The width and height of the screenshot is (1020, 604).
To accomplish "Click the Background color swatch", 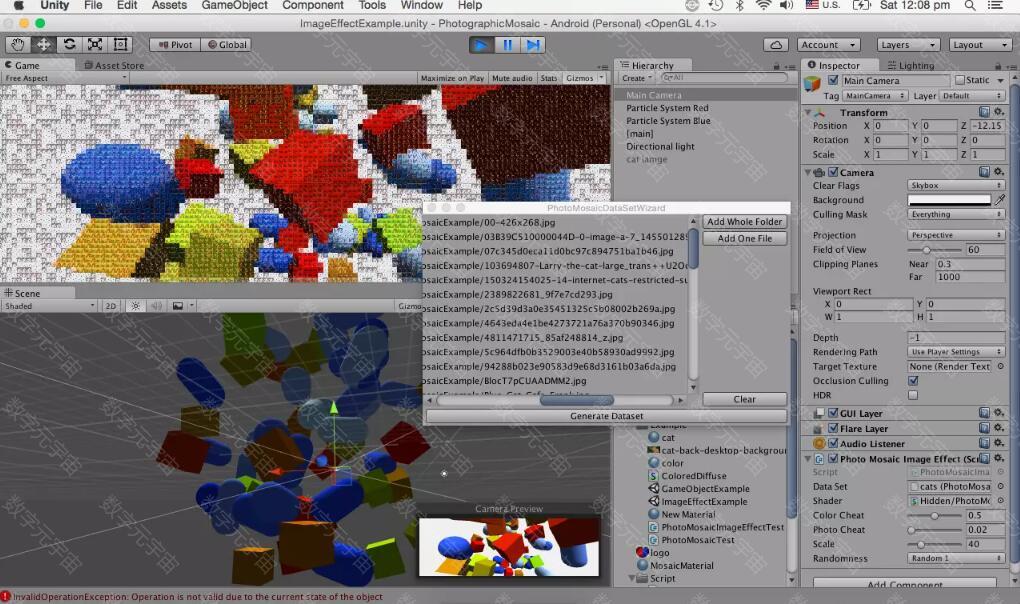I will (x=949, y=200).
